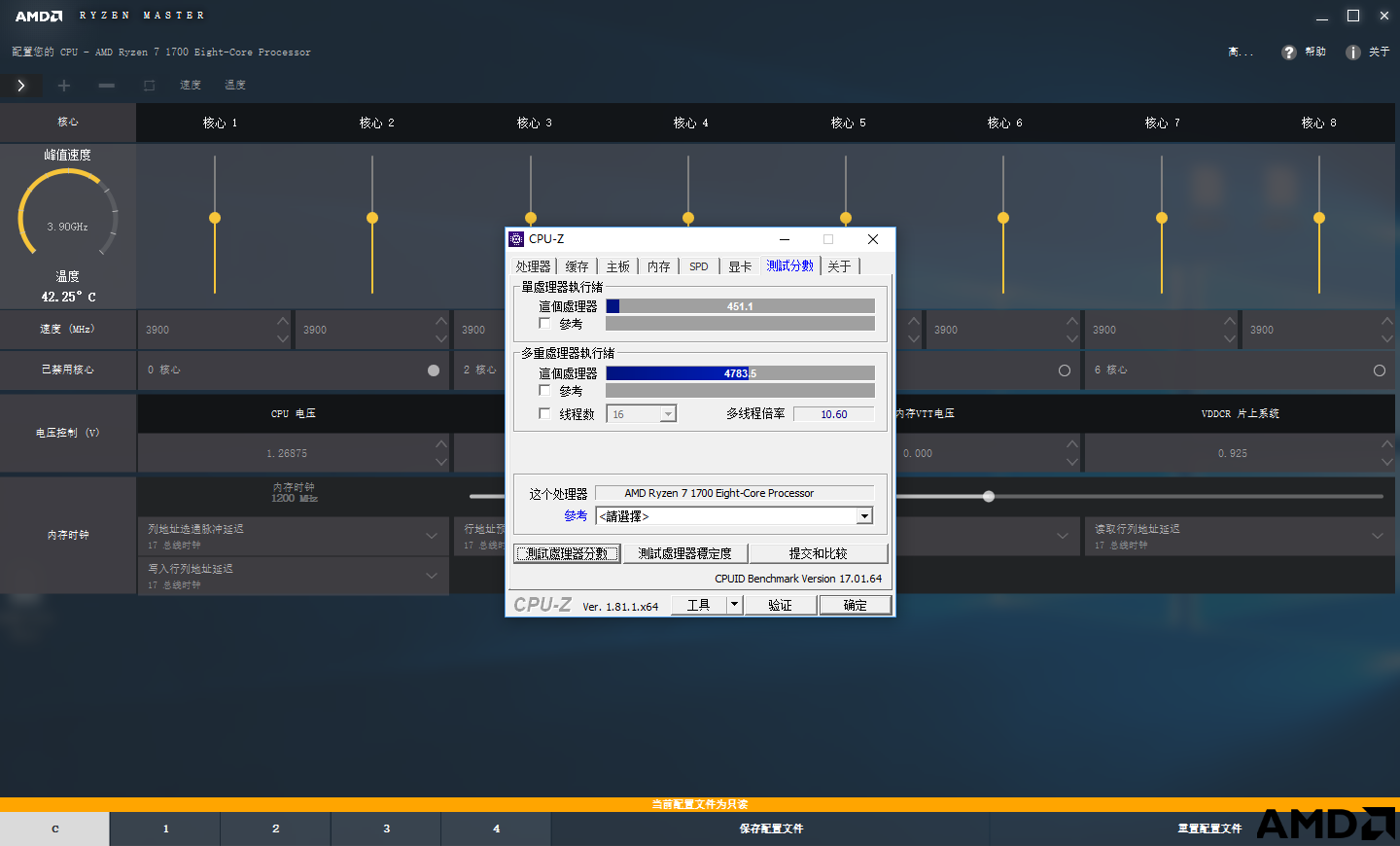
Task: Click Core 1 speed slider handle
Action: 215,218
